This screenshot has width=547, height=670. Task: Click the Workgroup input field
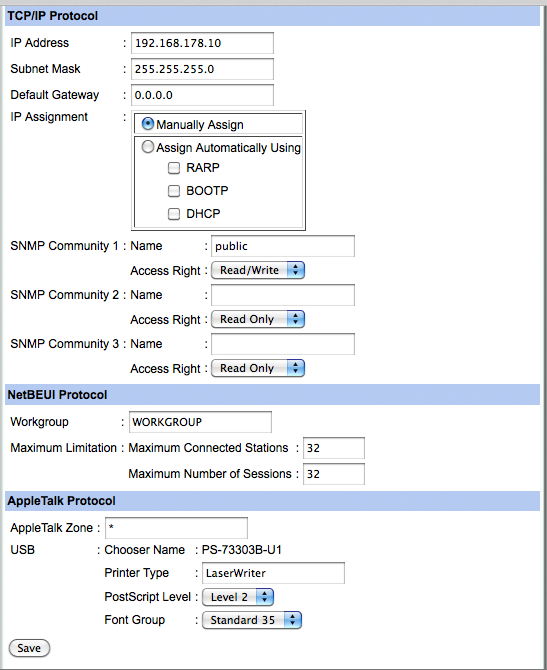tap(200, 422)
